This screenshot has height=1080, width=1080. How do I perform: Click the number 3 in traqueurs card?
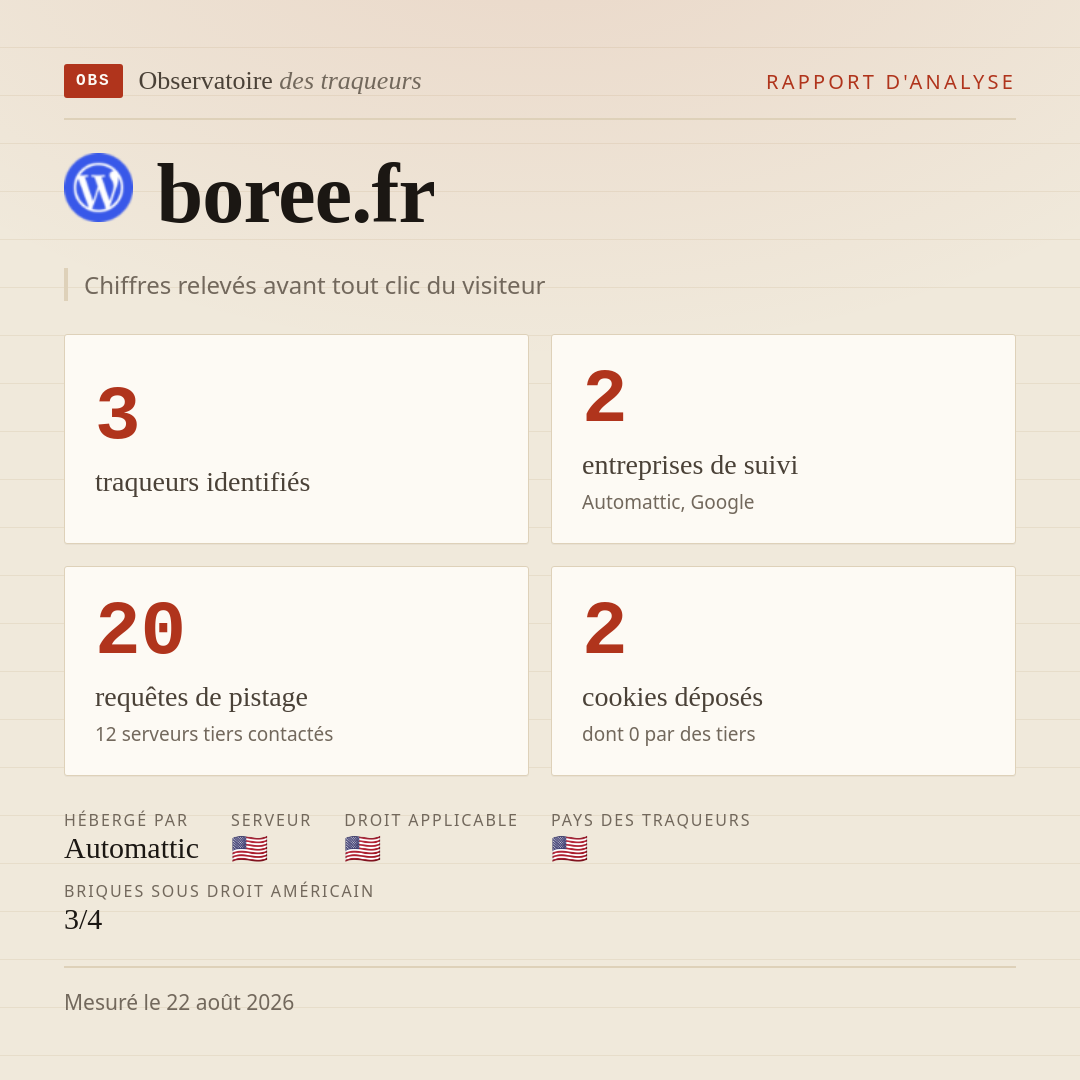[118, 413]
